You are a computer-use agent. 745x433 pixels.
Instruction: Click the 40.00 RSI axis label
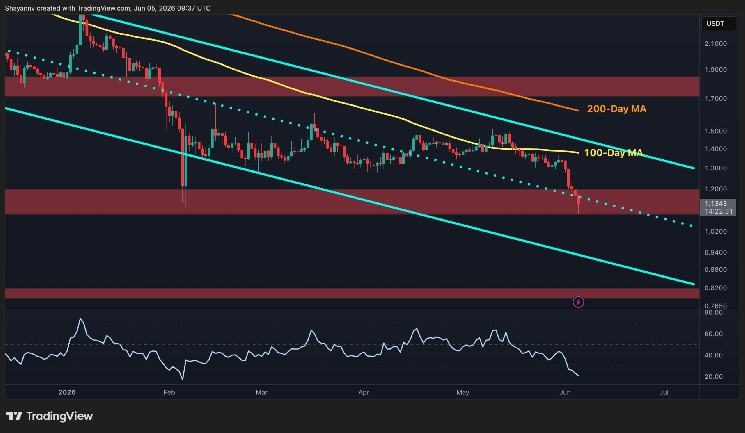pyautogui.click(x=714, y=355)
